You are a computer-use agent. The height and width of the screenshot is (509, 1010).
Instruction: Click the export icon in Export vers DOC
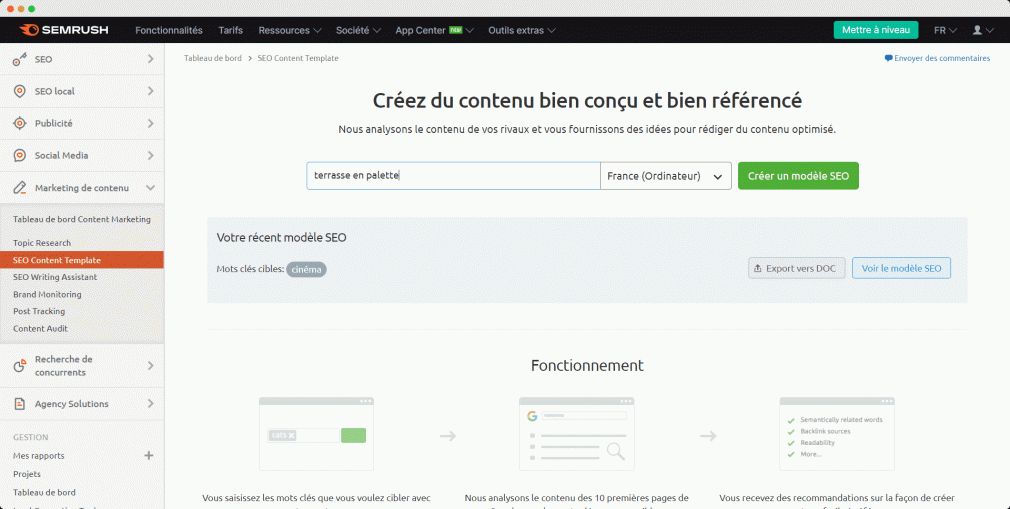tap(758, 269)
